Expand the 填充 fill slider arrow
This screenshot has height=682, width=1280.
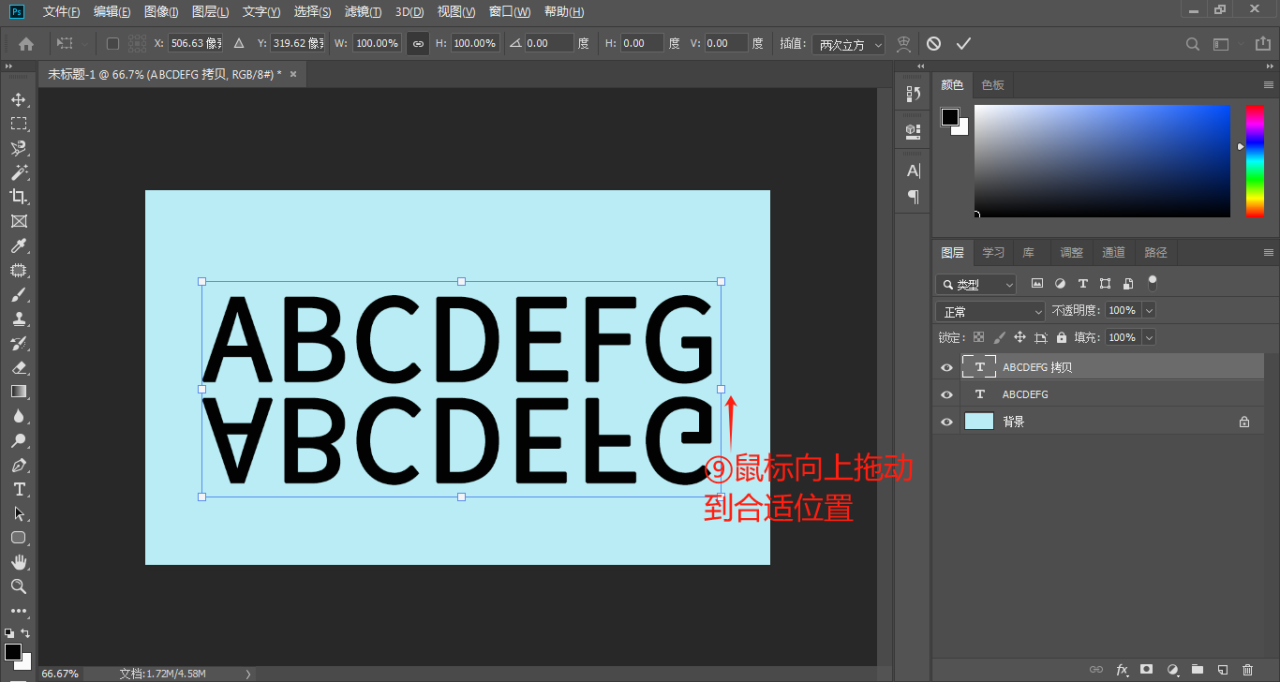coord(1148,338)
